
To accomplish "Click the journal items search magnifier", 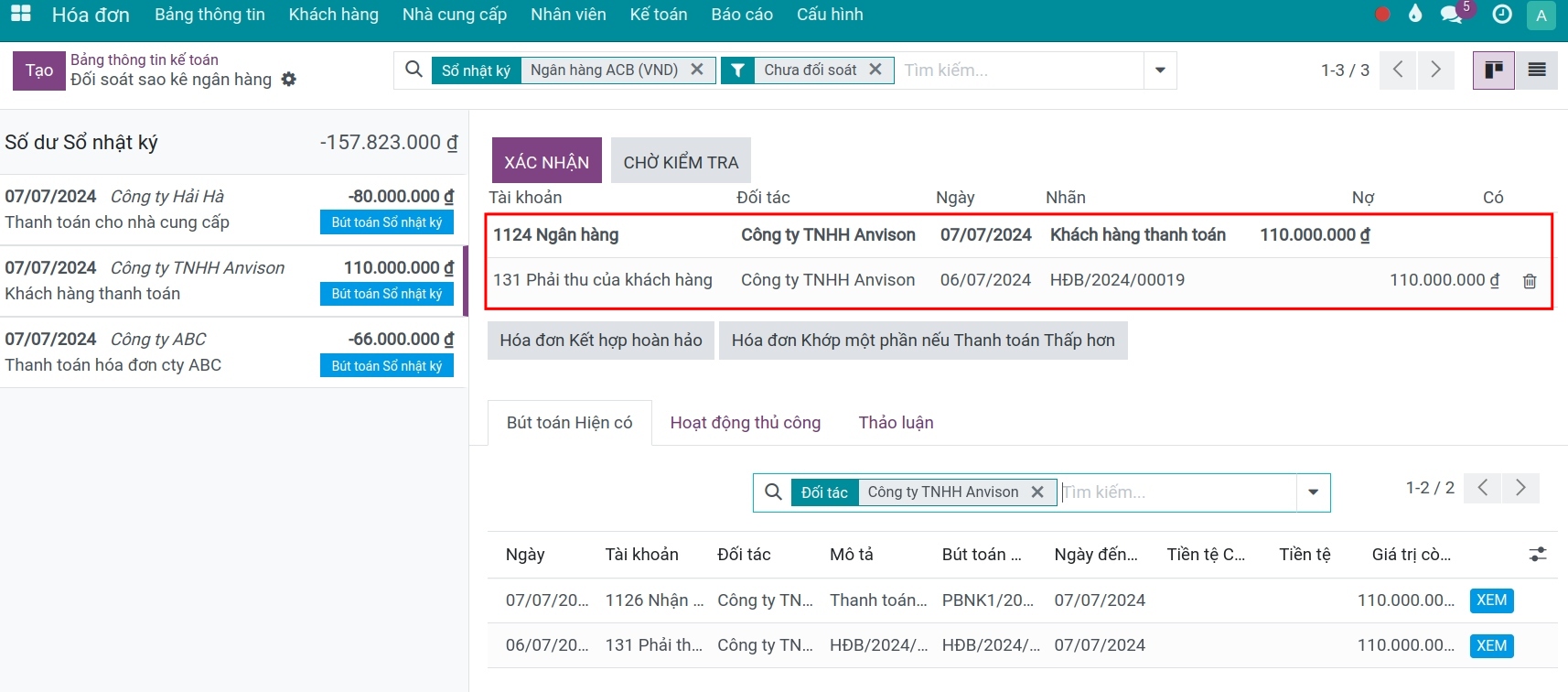I will tap(773, 492).
